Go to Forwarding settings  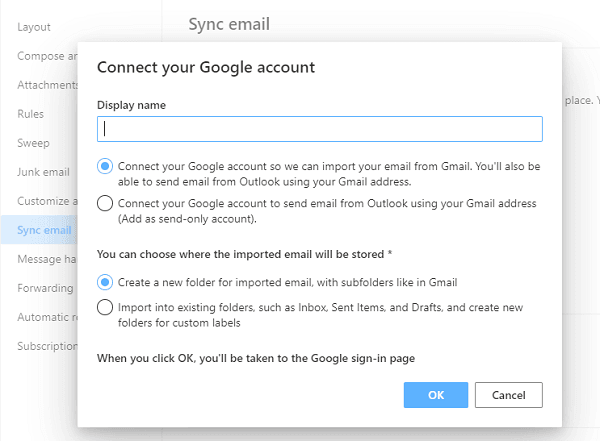pos(45,288)
